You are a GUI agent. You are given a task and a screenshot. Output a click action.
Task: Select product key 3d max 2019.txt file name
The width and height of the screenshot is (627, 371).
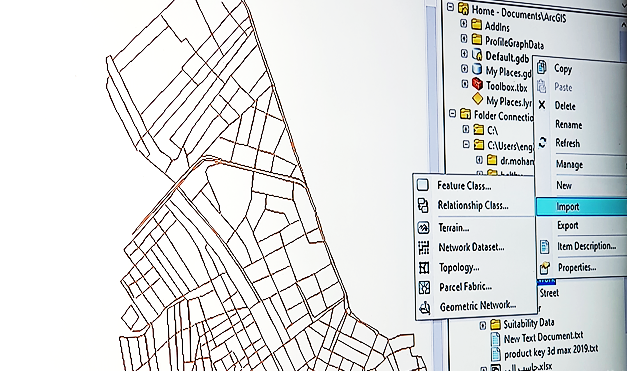coord(551,352)
